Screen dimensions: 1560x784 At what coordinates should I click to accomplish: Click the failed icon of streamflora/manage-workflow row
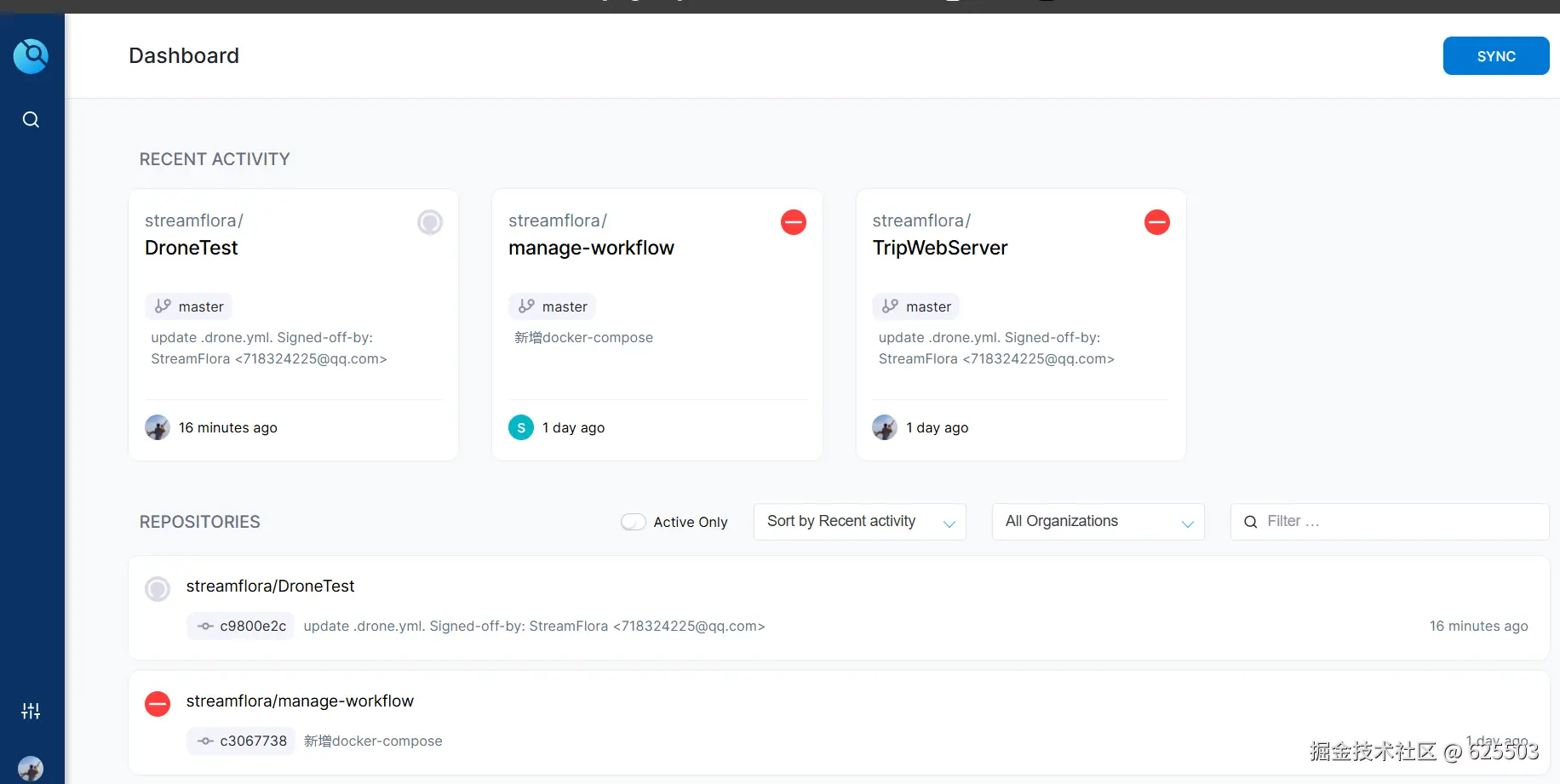click(158, 704)
